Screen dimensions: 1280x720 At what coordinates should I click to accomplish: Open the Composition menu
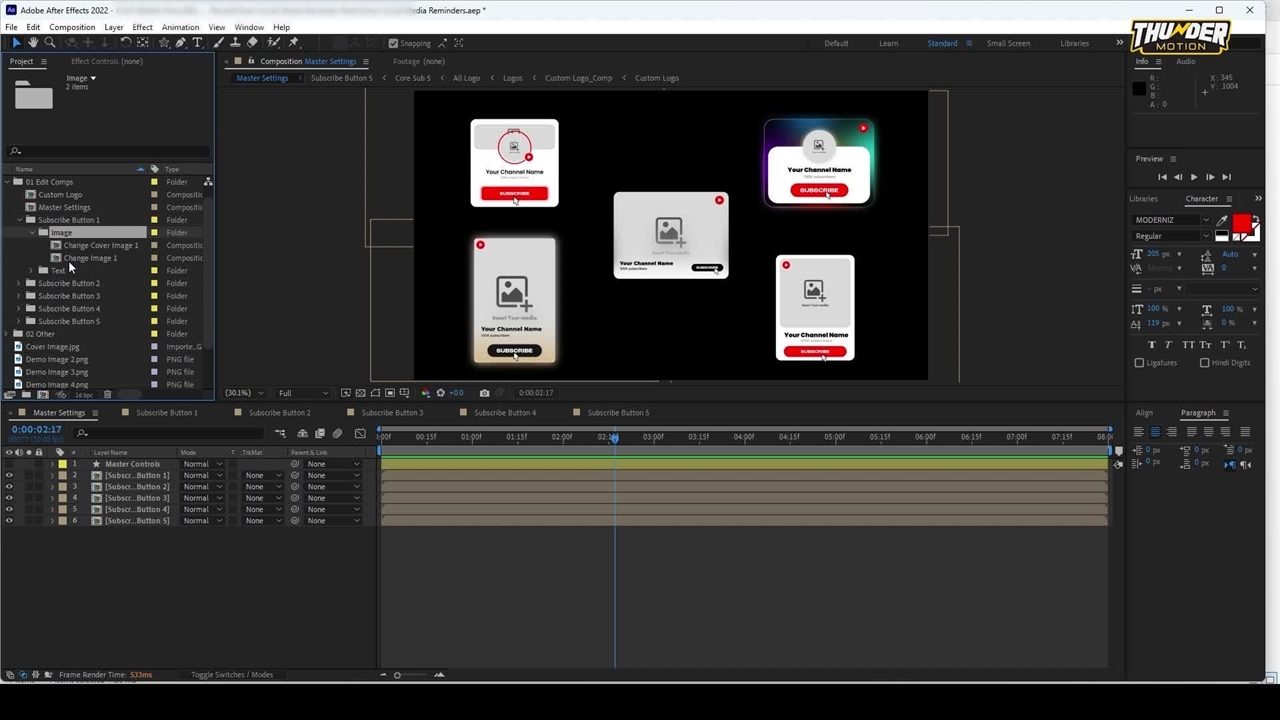pyautogui.click(x=72, y=27)
